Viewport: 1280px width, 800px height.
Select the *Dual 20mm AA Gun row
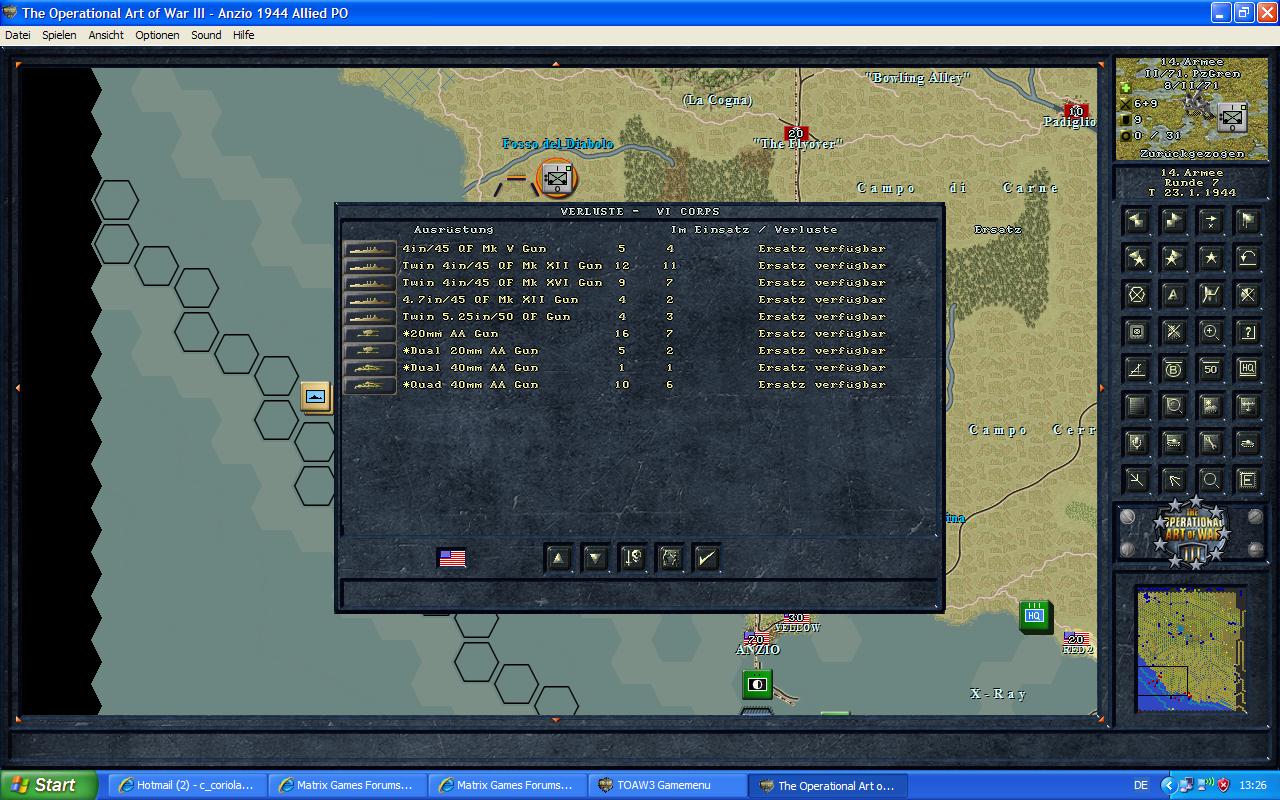click(x=640, y=351)
